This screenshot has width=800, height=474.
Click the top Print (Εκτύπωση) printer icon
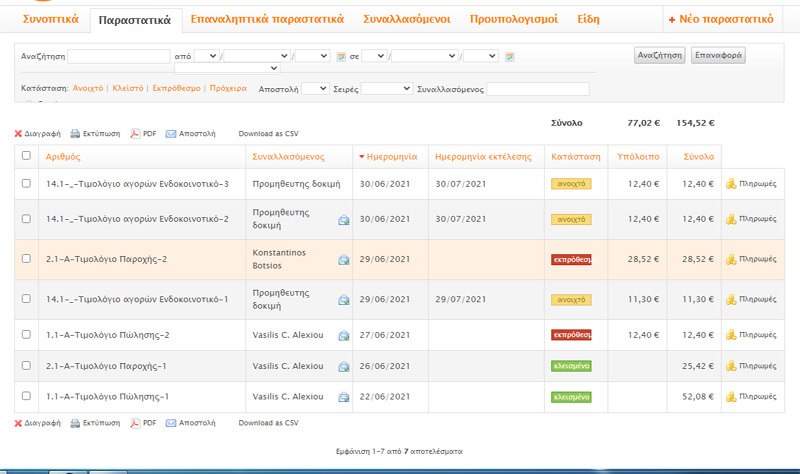(x=75, y=133)
